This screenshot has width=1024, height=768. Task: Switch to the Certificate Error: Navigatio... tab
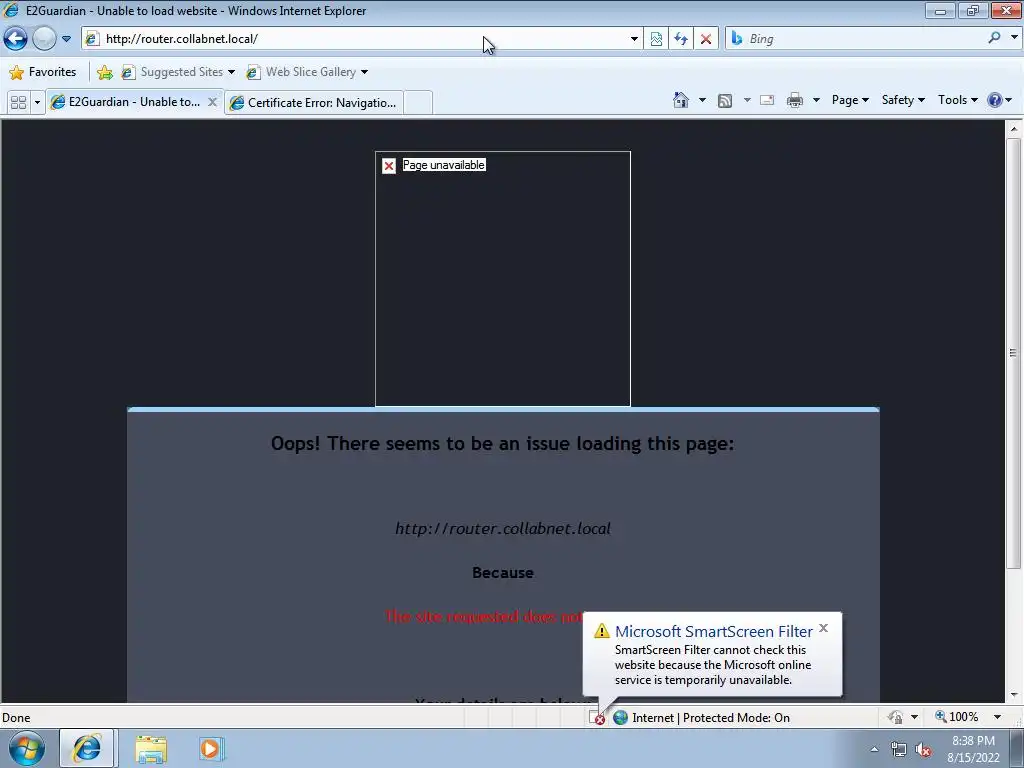(x=313, y=103)
